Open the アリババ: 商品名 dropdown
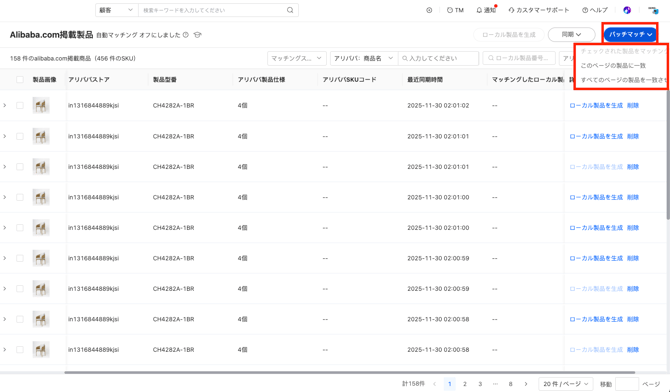The height and width of the screenshot is (392, 670). coord(364,58)
